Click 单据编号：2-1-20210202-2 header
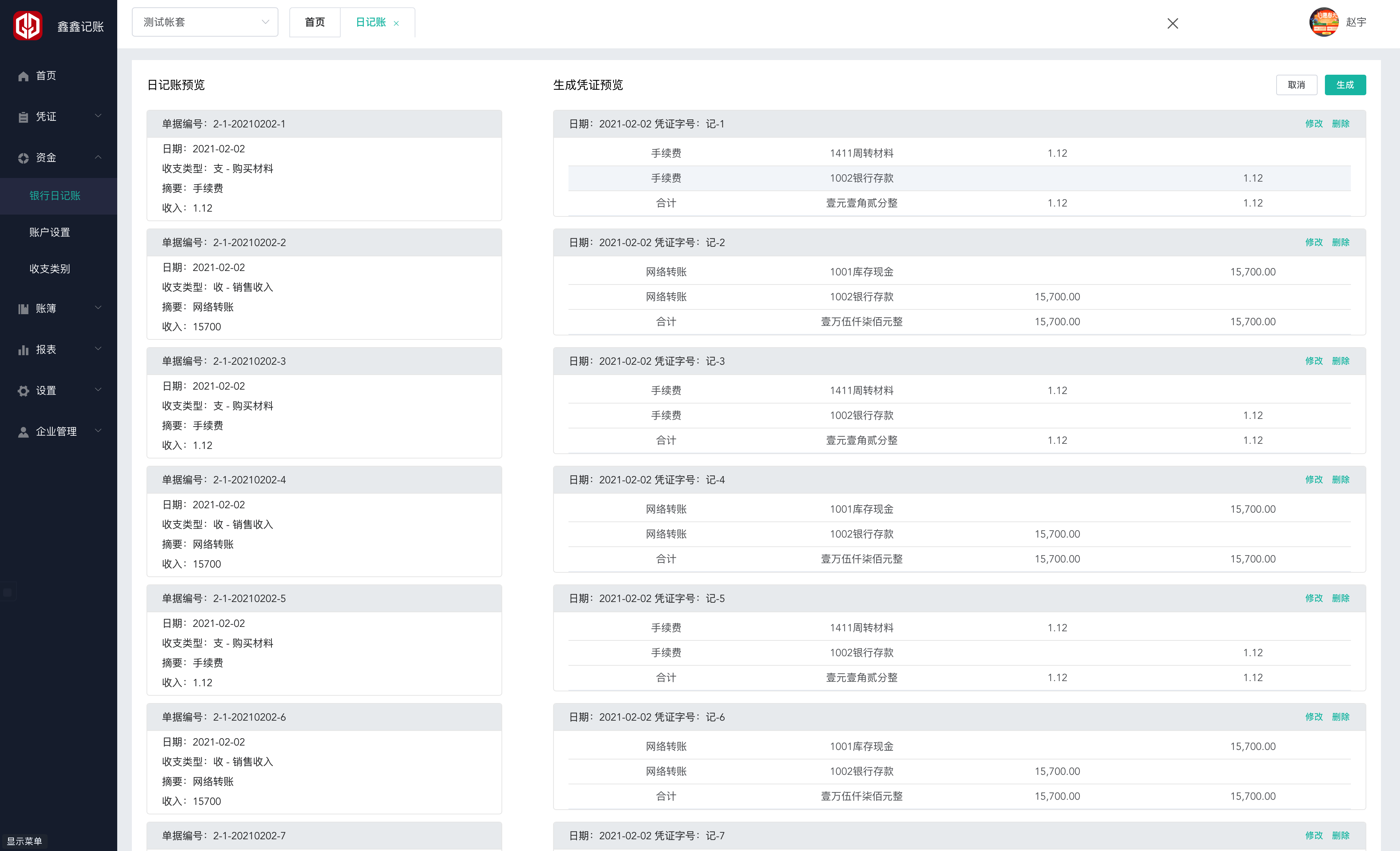 324,242
